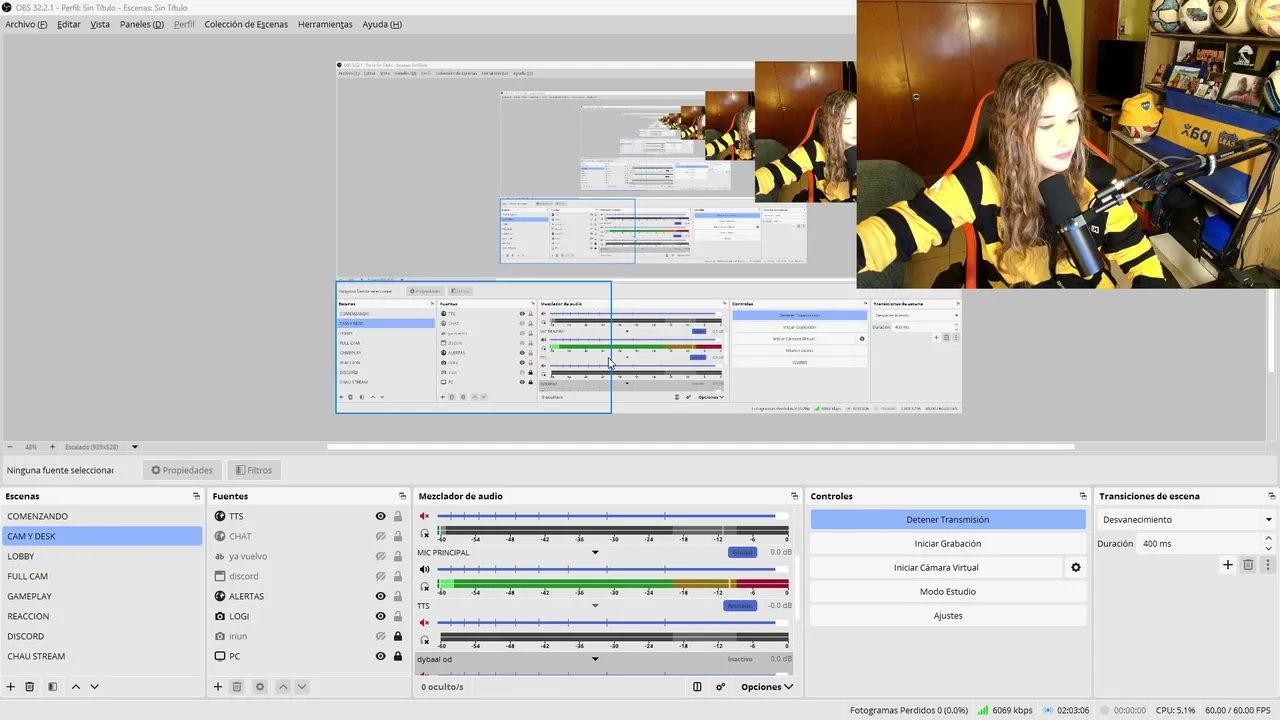The height and width of the screenshot is (720, 1280).
Task: Show the CHAT source
Action: coord(380,536)
